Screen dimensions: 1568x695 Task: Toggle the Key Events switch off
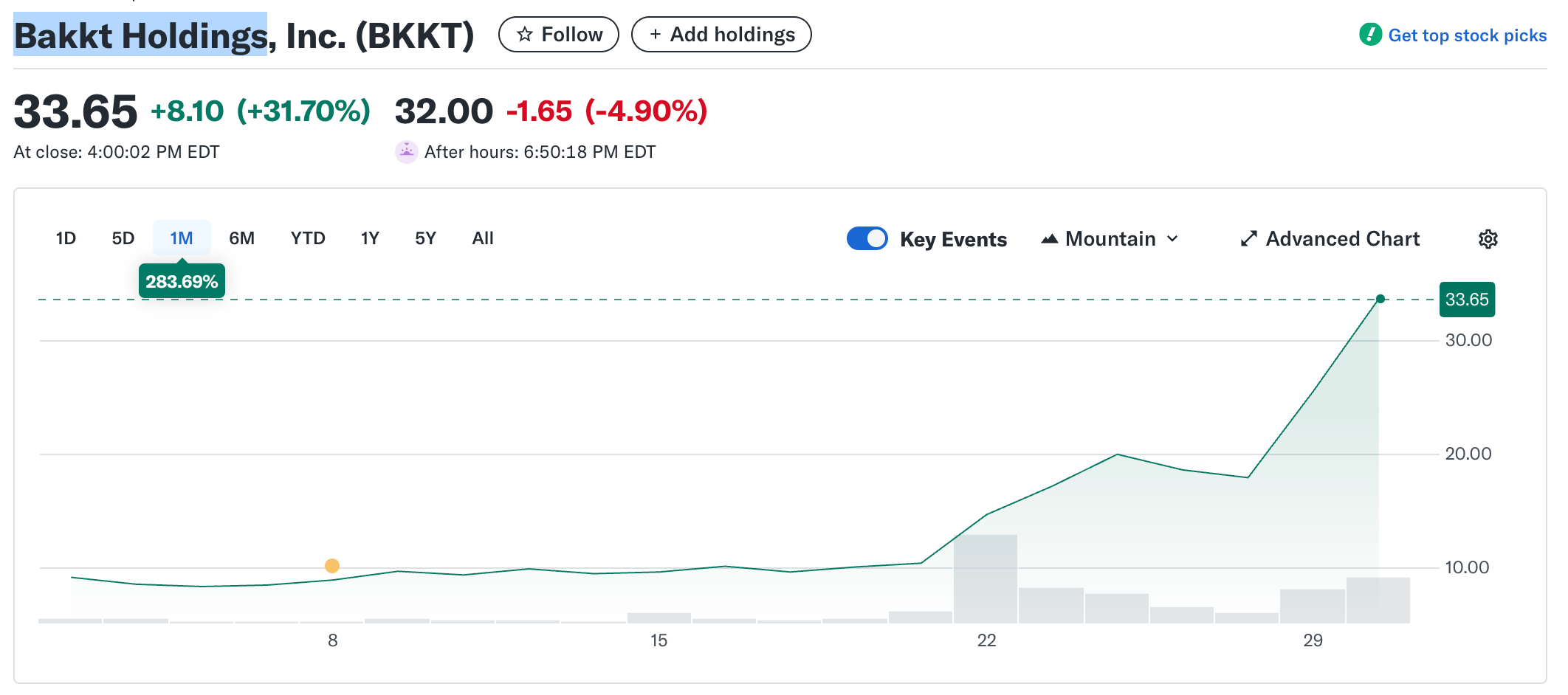tap(867, 239)
